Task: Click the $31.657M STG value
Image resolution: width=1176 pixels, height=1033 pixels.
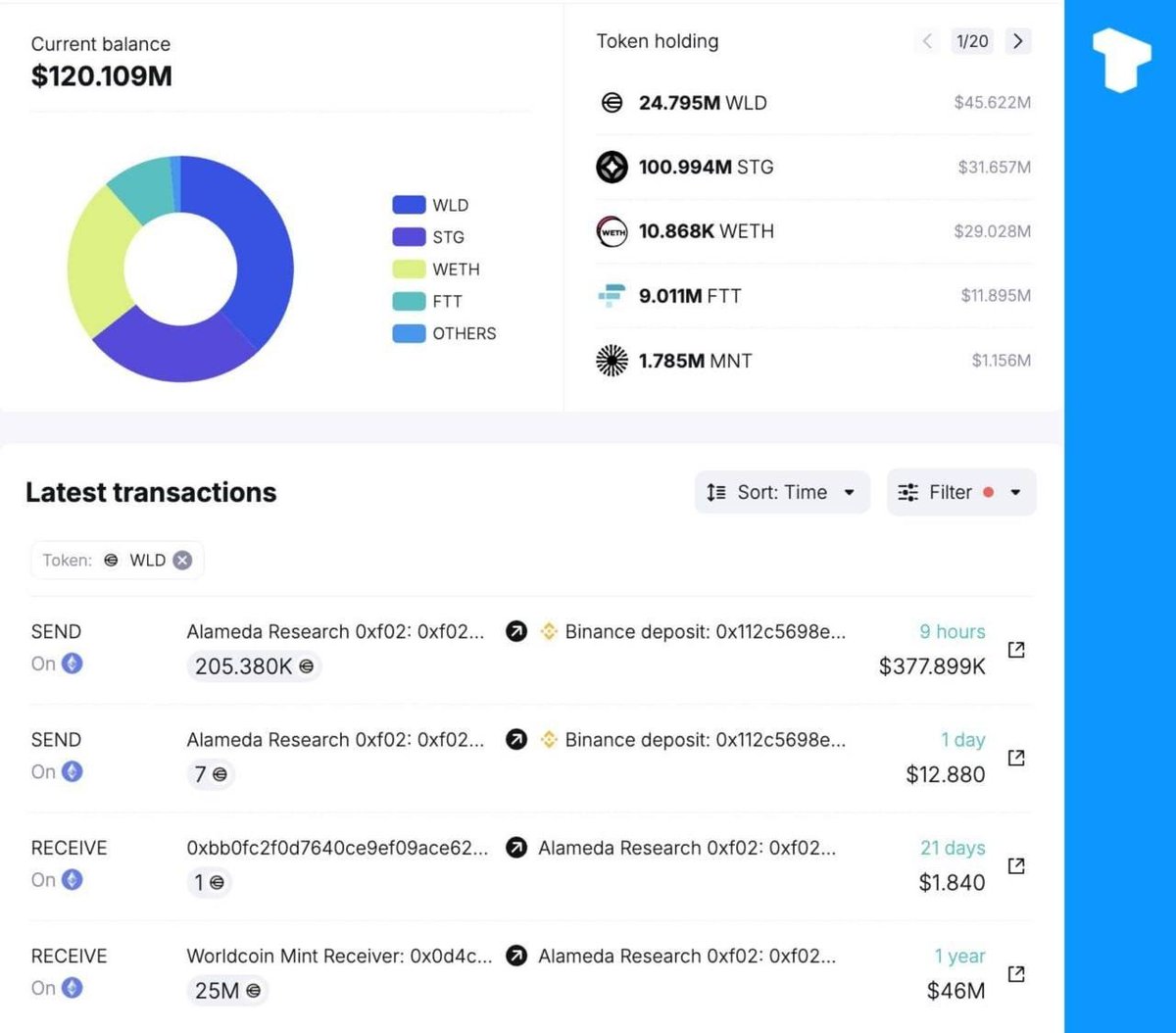Action: [x=994, y=168]
